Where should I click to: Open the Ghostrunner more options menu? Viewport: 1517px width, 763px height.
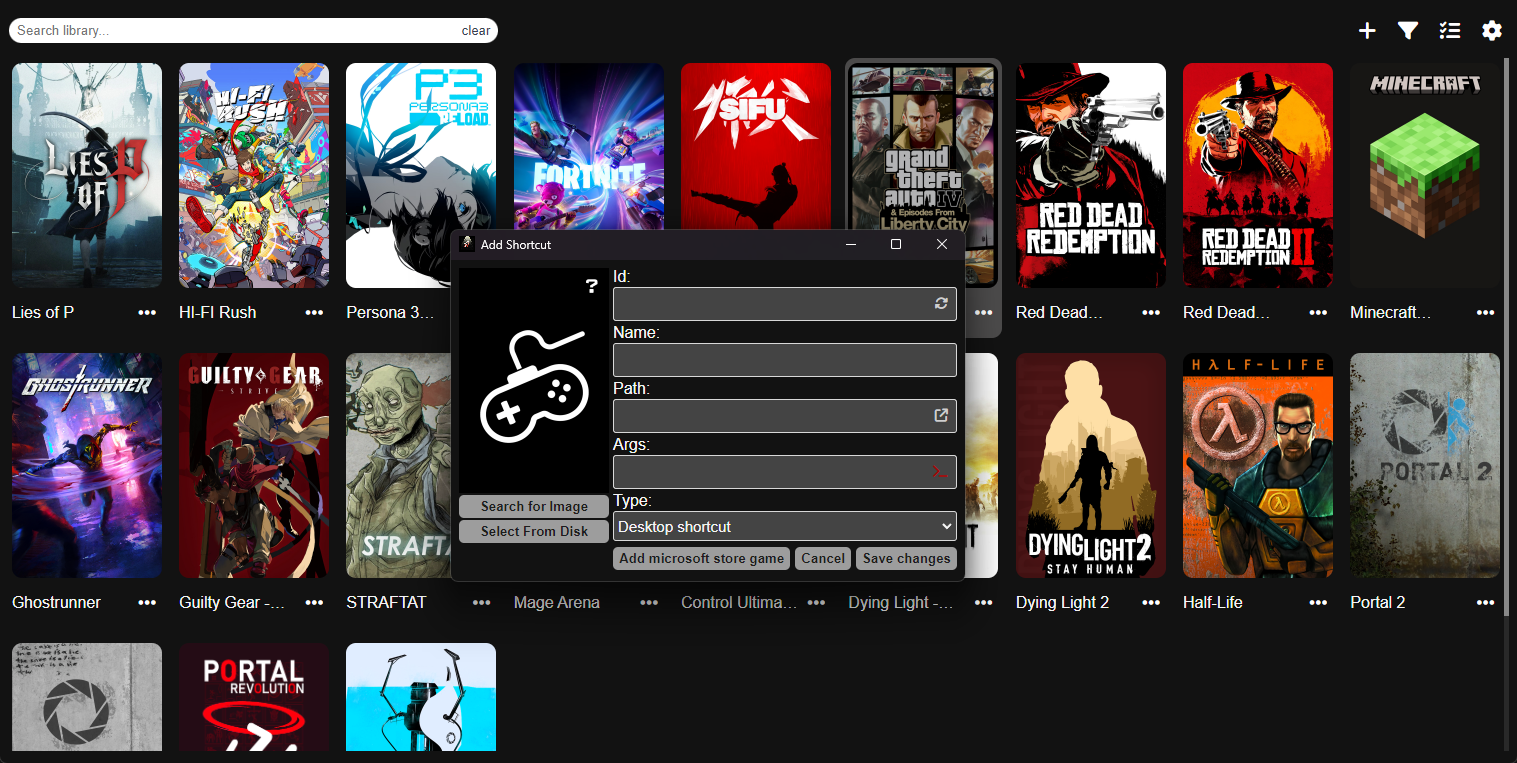[147, 603]
